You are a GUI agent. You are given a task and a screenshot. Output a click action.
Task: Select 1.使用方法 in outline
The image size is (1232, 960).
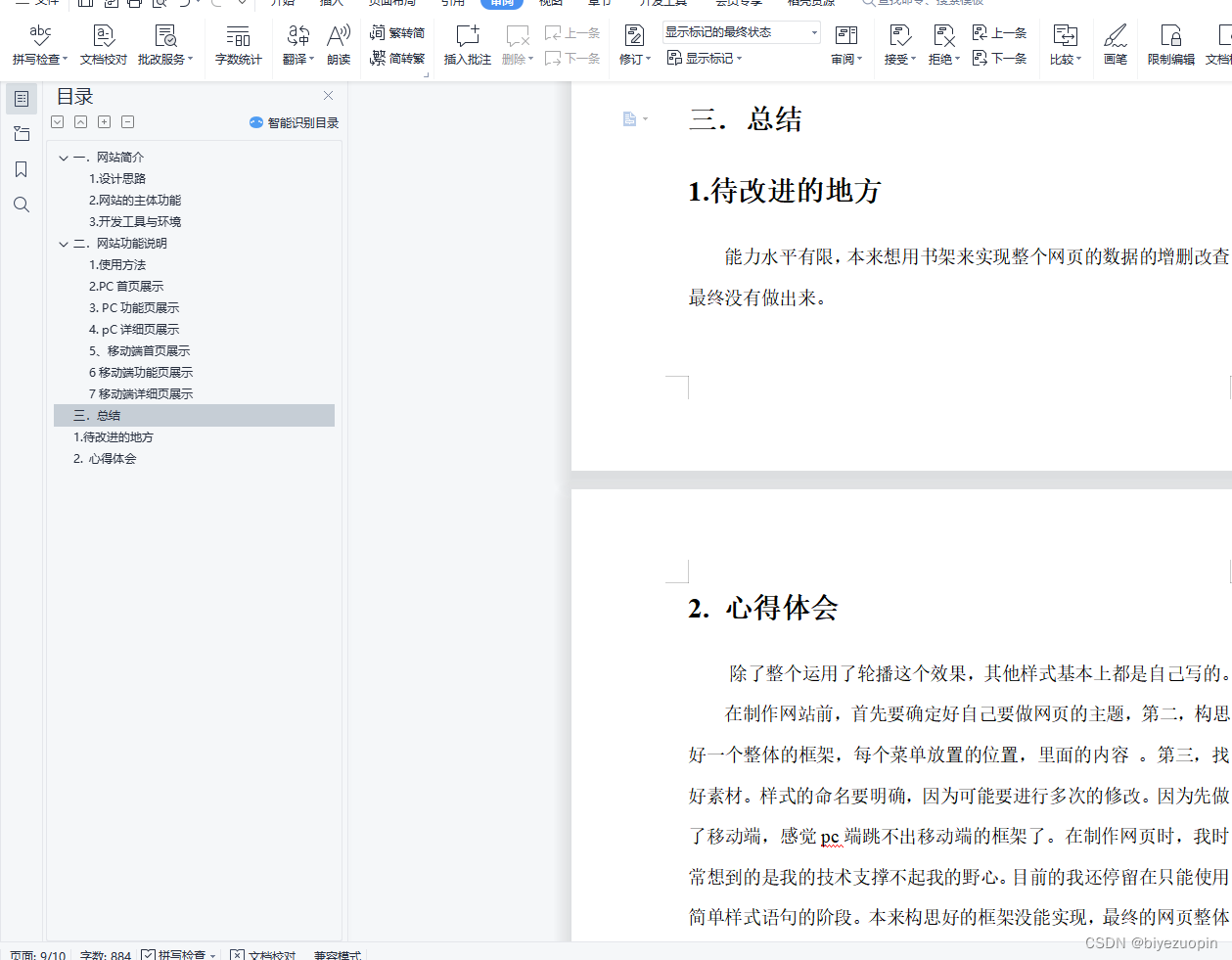pos(117,265)
